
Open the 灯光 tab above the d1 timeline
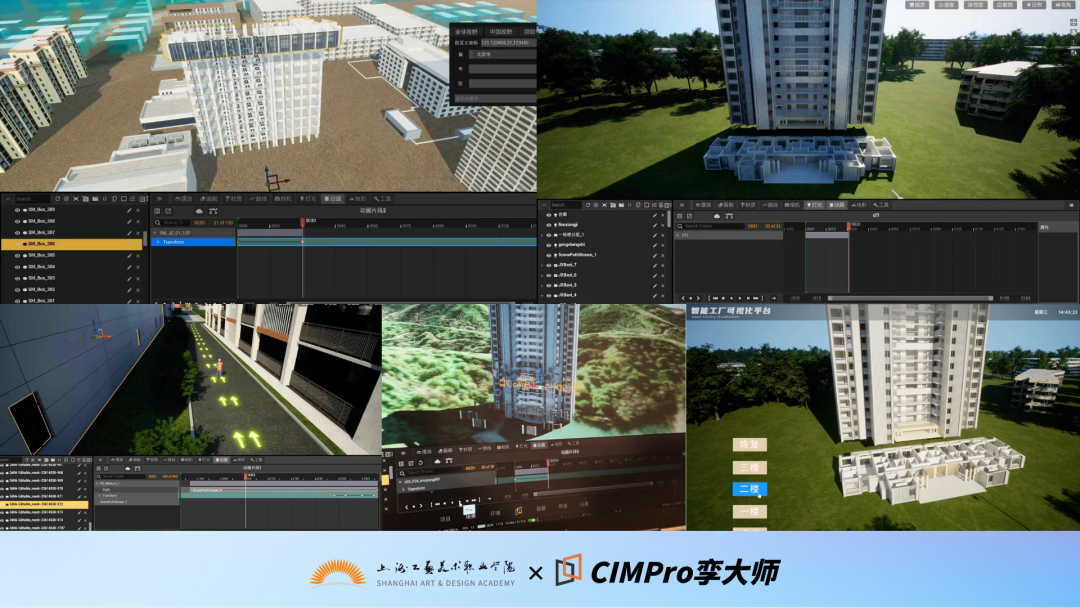point(815,205)
